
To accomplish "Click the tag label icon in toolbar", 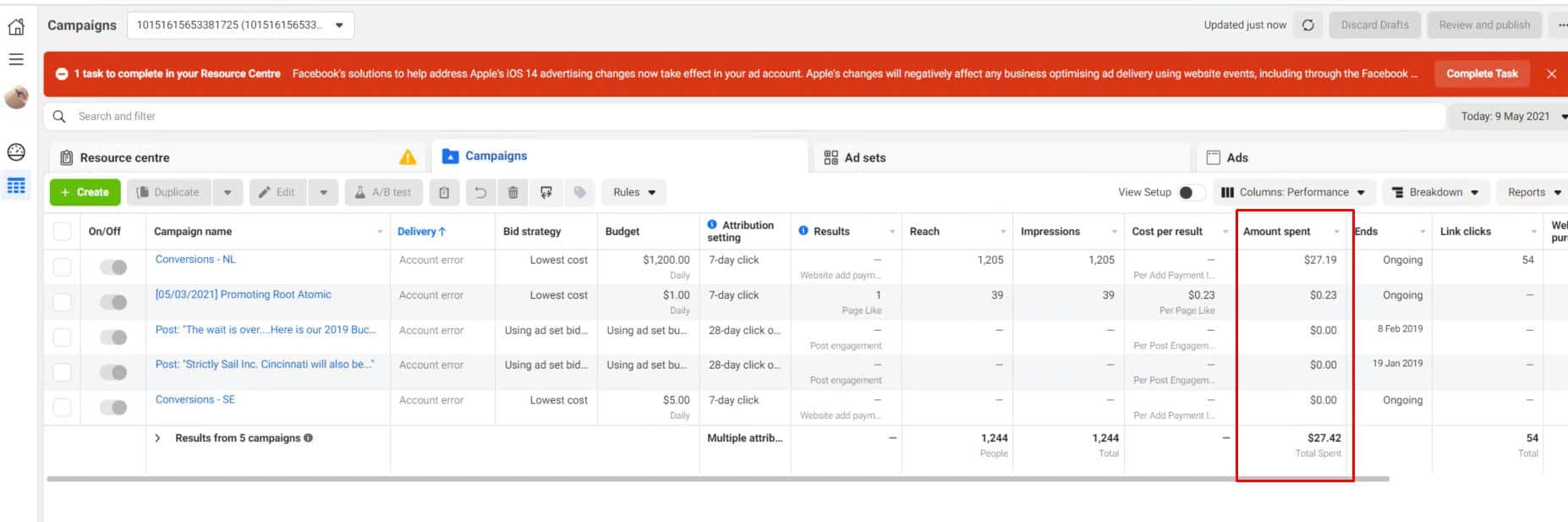I will 579,193.
